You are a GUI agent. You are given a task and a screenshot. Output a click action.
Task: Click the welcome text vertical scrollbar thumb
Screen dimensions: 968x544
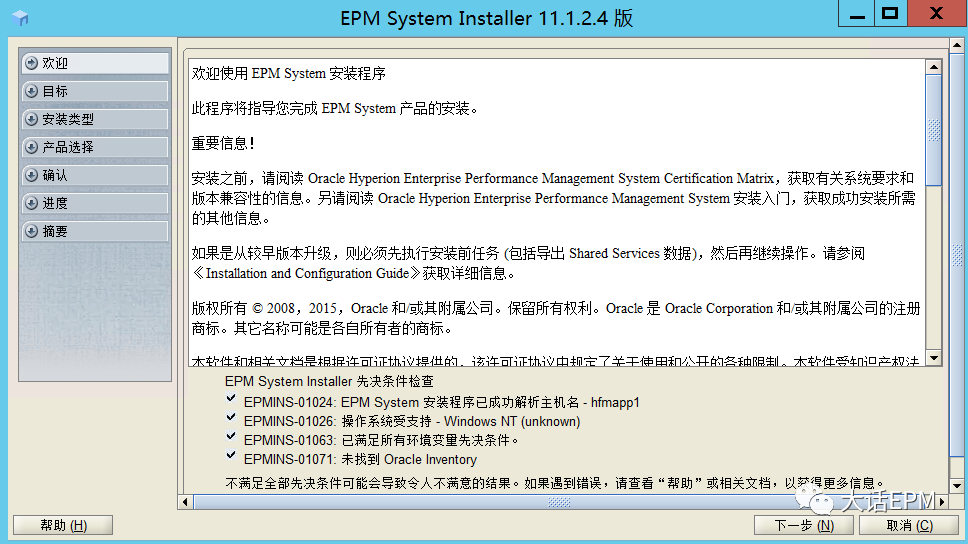click(x=933, y=130)
